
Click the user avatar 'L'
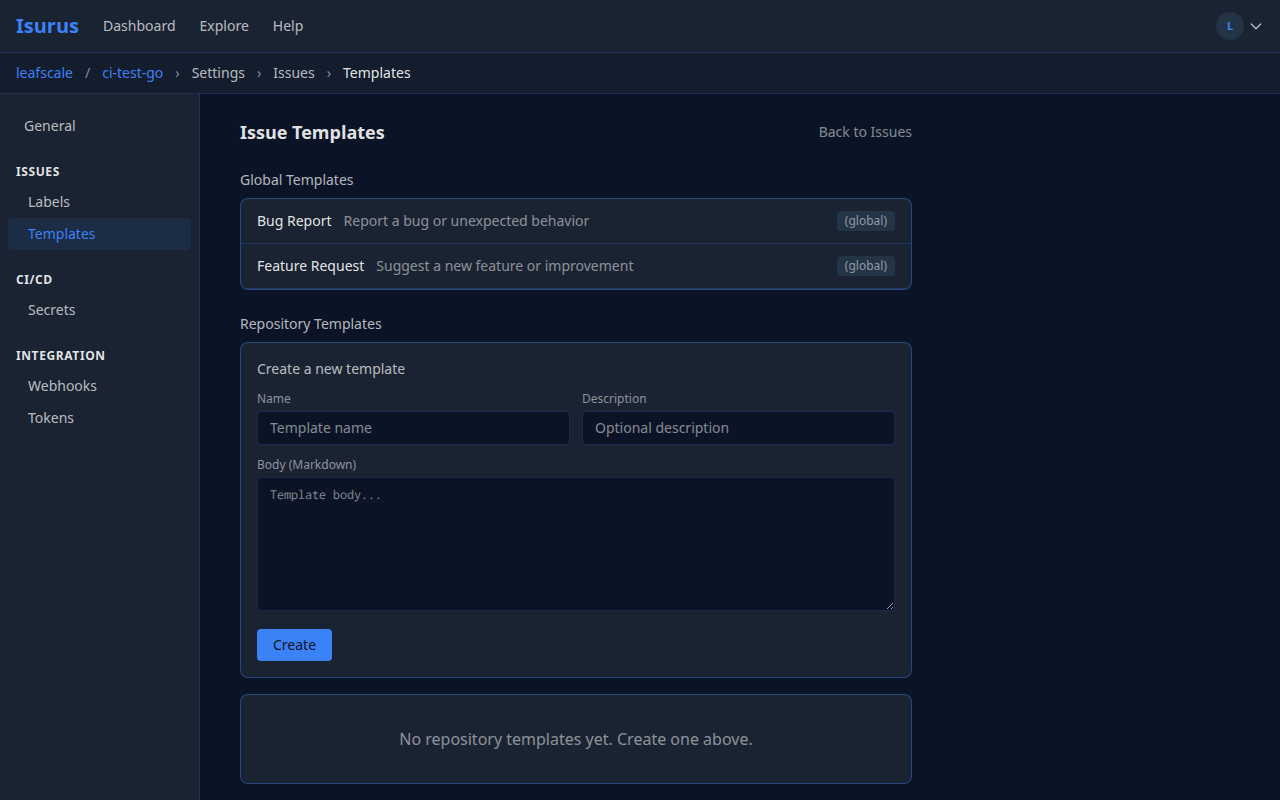[x=1230, y=26]
